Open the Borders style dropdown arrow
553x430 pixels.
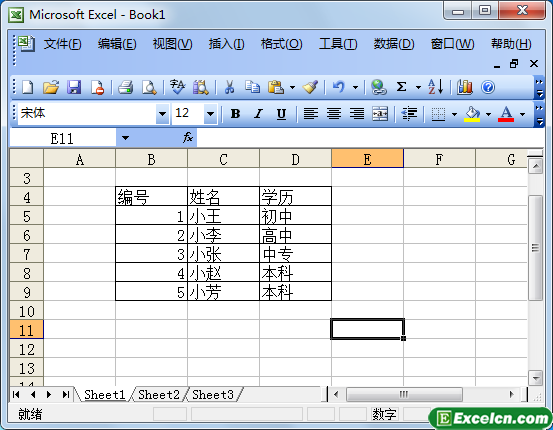tap(455, 114)
